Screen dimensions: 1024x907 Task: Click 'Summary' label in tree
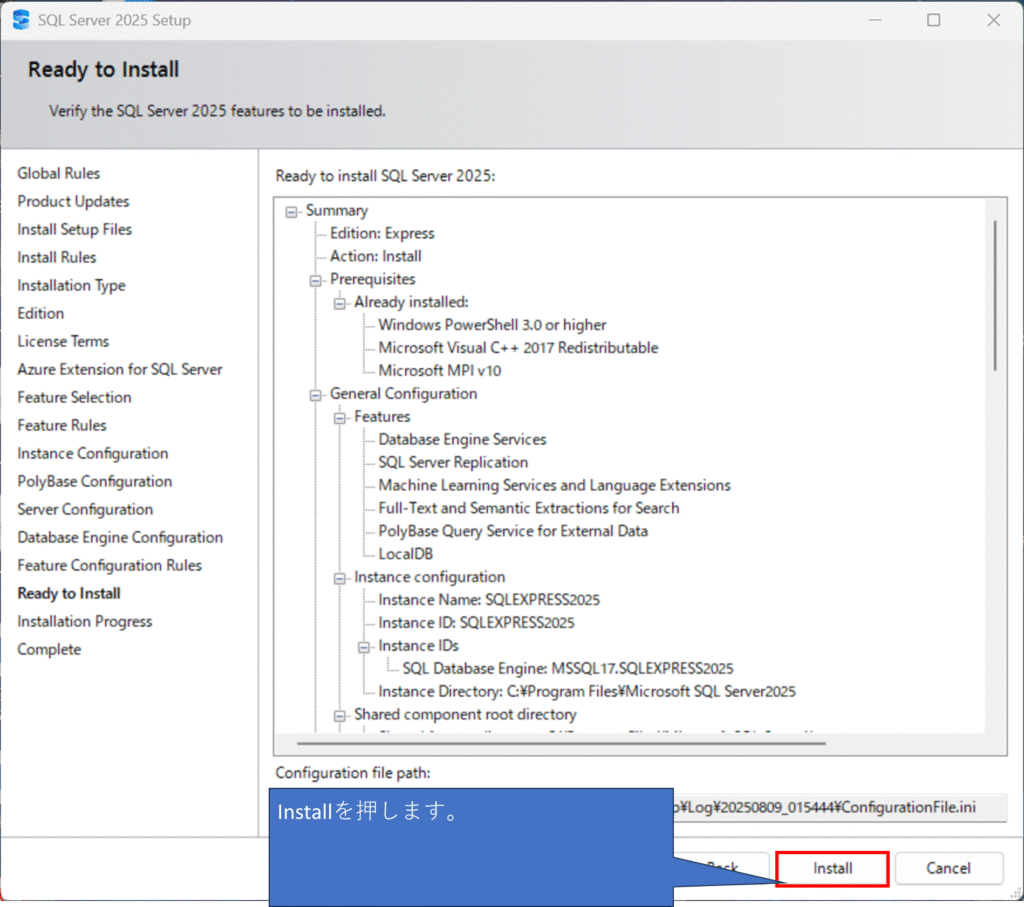coord(337,210)
